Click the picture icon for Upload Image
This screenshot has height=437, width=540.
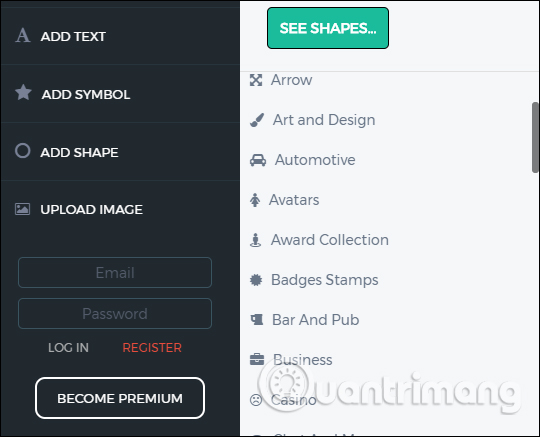(x=22, y=209)
